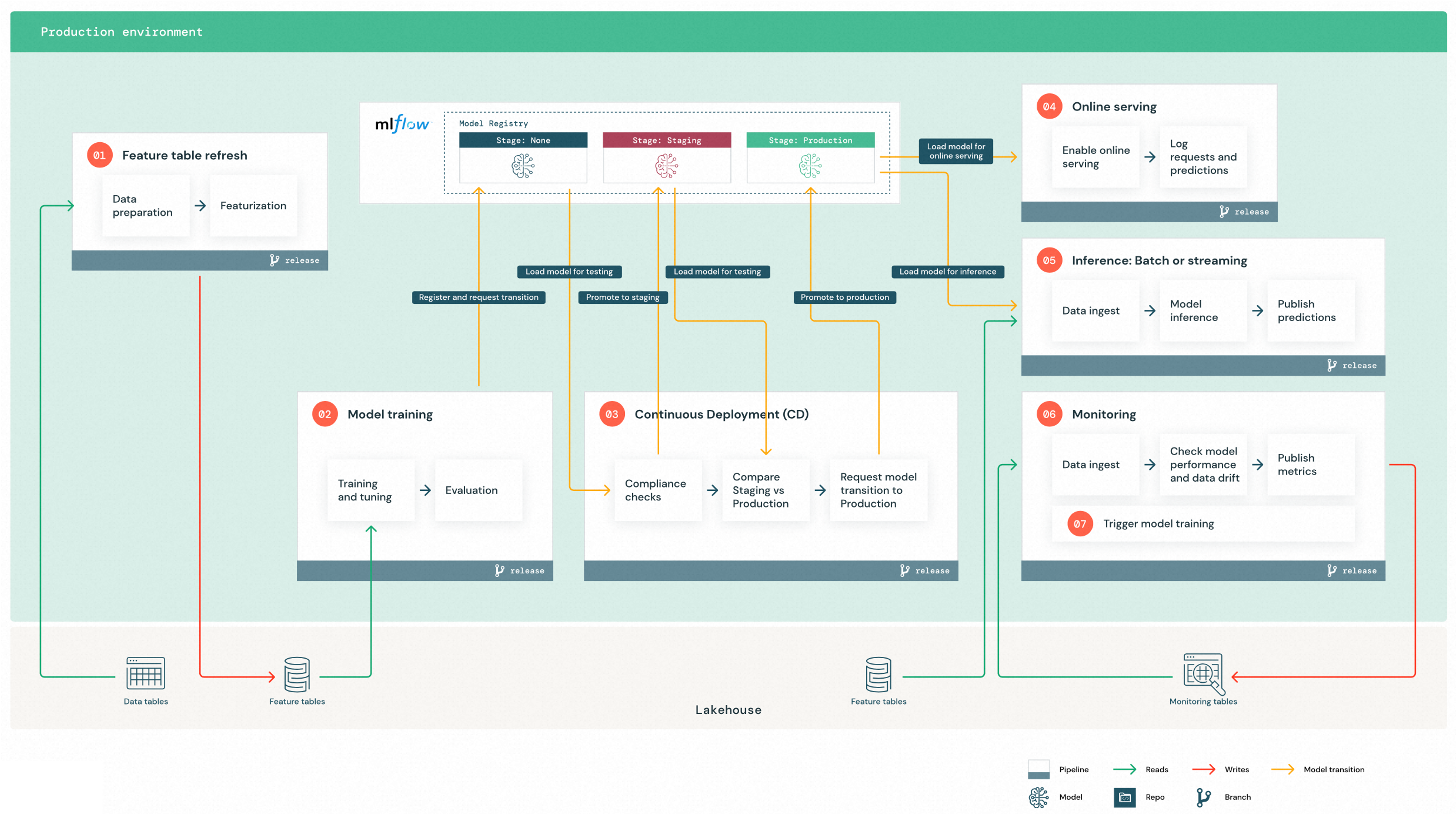Click the branch icon in Inference footer
The height and width of the screenshot is (815, 1456).
click(1332, 365)
